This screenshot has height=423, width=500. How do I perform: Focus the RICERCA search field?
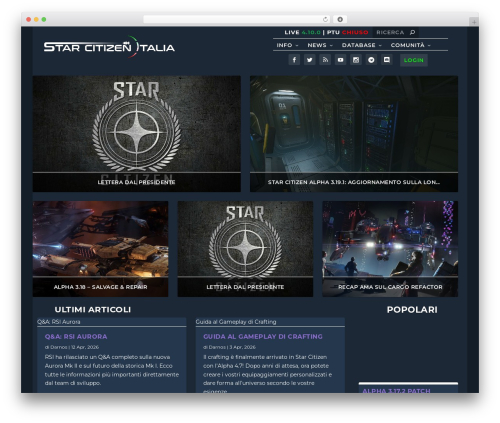point(390,32)
